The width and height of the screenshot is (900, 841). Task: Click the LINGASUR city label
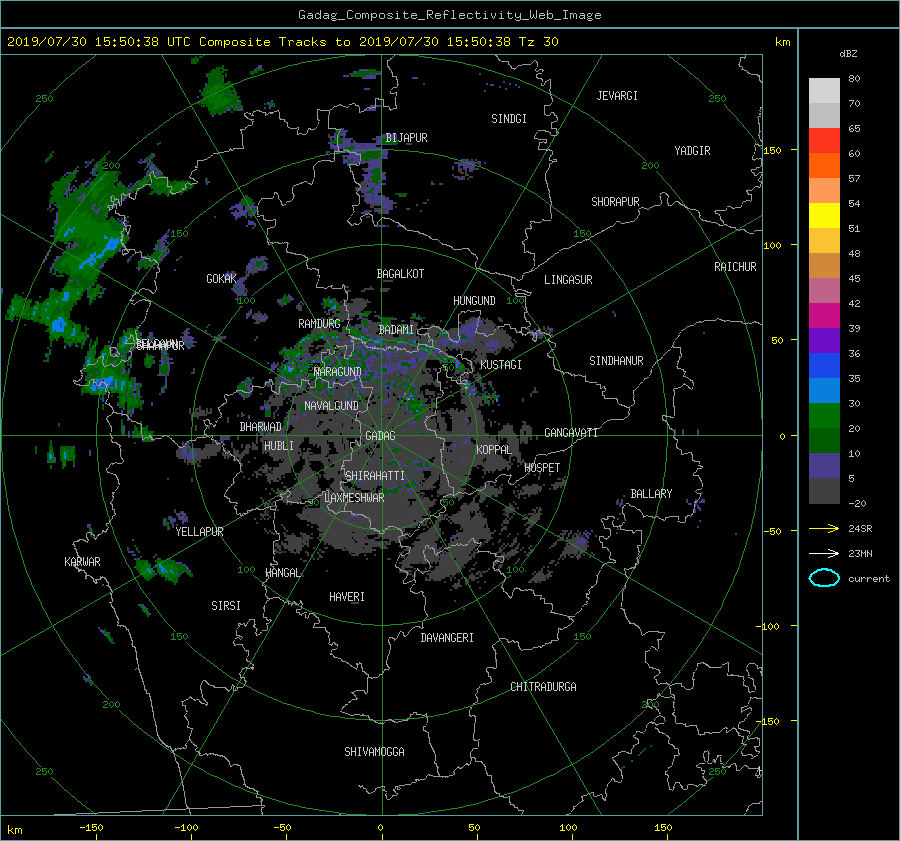pyautogui.click(x=568, y=280)
